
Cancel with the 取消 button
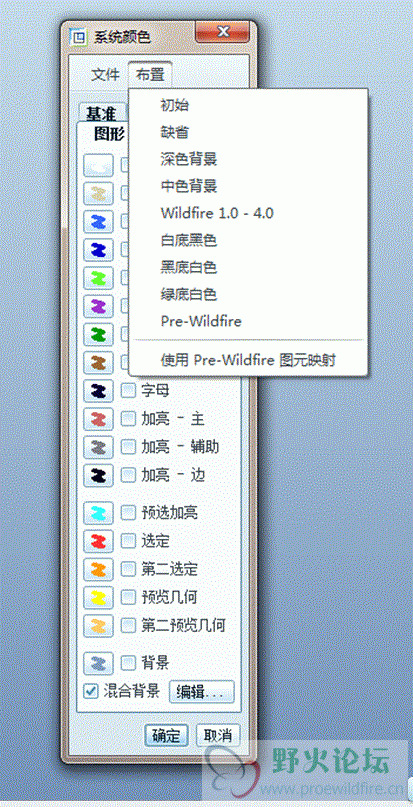[x=218, y=735]
